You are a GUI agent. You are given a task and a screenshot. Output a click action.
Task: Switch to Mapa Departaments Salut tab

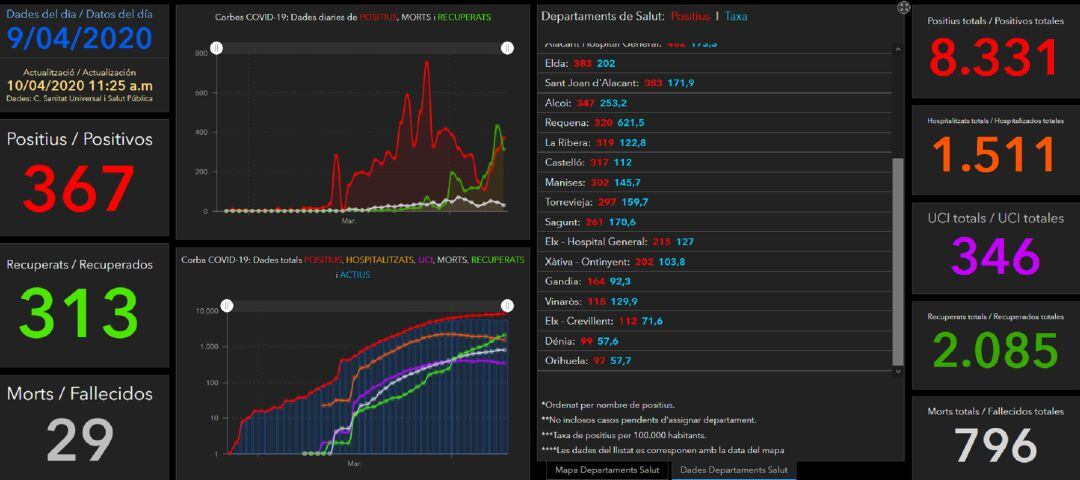tap(607, 469)
